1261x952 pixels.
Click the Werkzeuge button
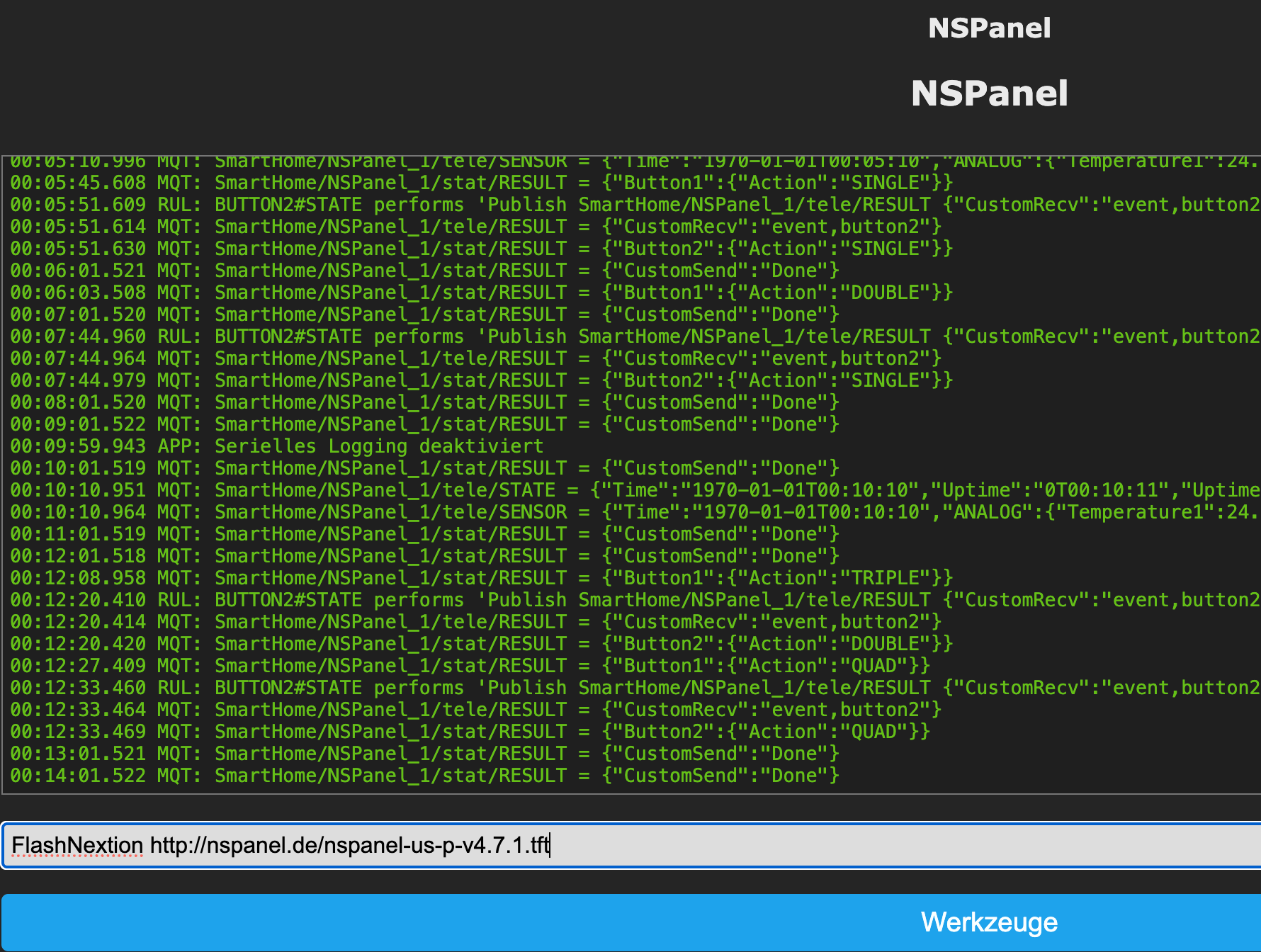[x=631, y=922]
